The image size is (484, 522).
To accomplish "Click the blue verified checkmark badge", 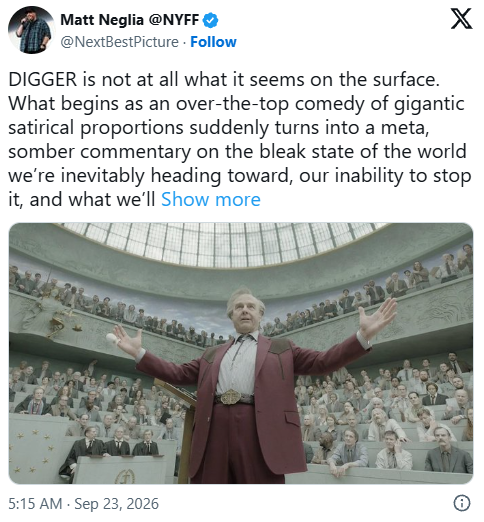I will click(x=211, y=20).
